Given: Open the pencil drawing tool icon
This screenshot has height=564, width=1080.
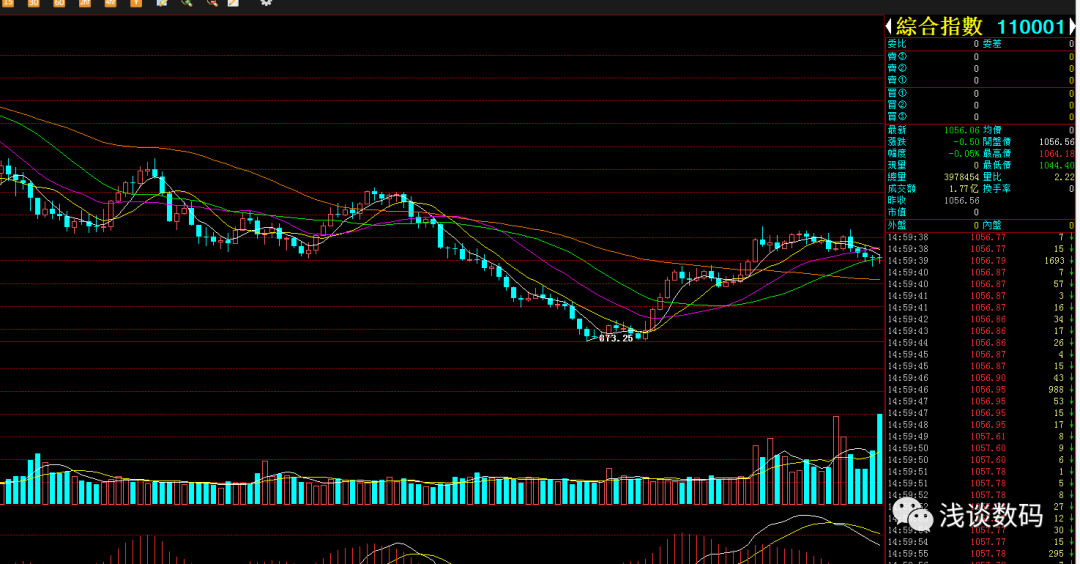Looking at the screenshot, I should [x=162, y=3].
